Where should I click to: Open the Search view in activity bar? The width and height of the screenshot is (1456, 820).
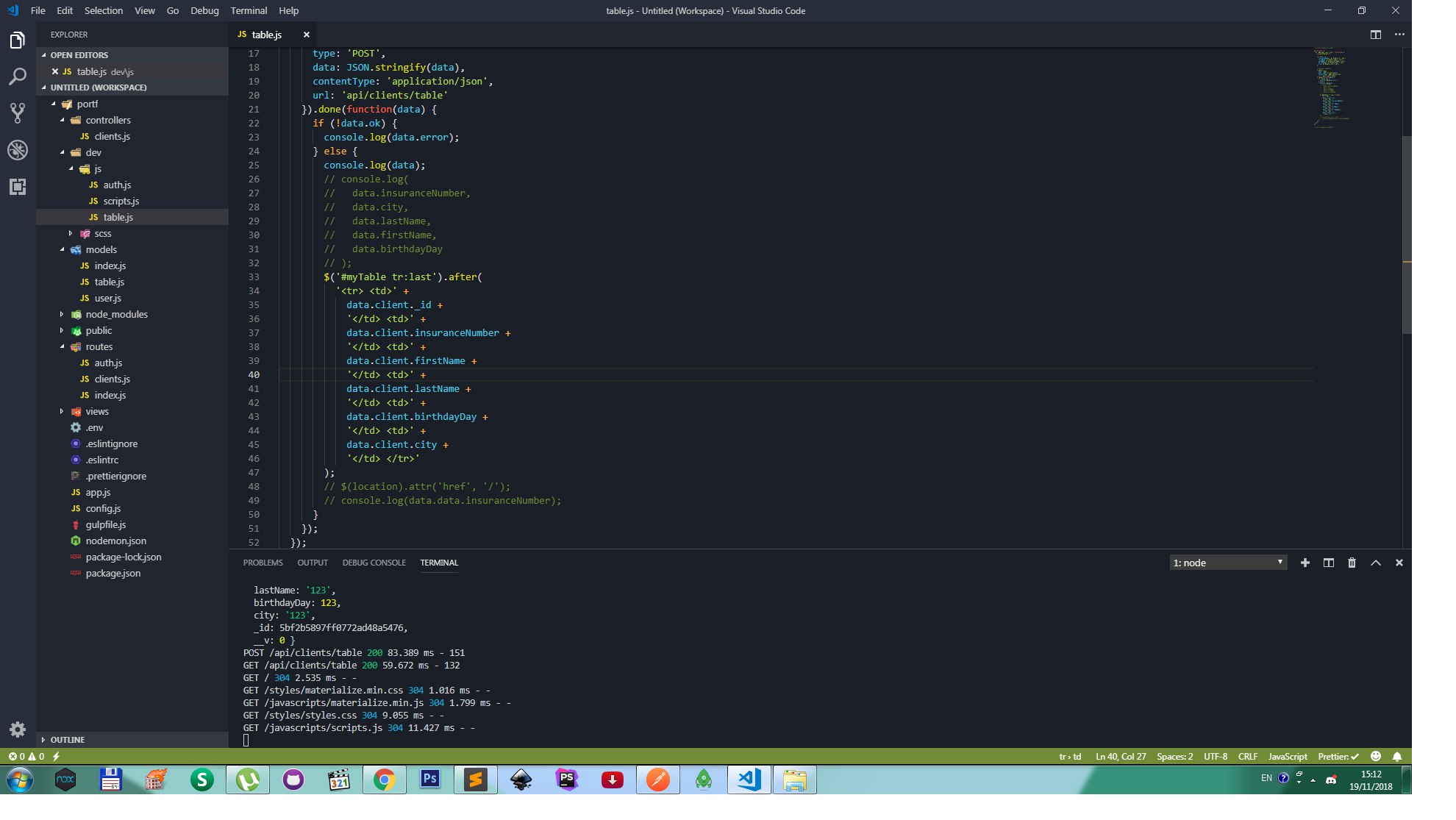click(18, 76)
